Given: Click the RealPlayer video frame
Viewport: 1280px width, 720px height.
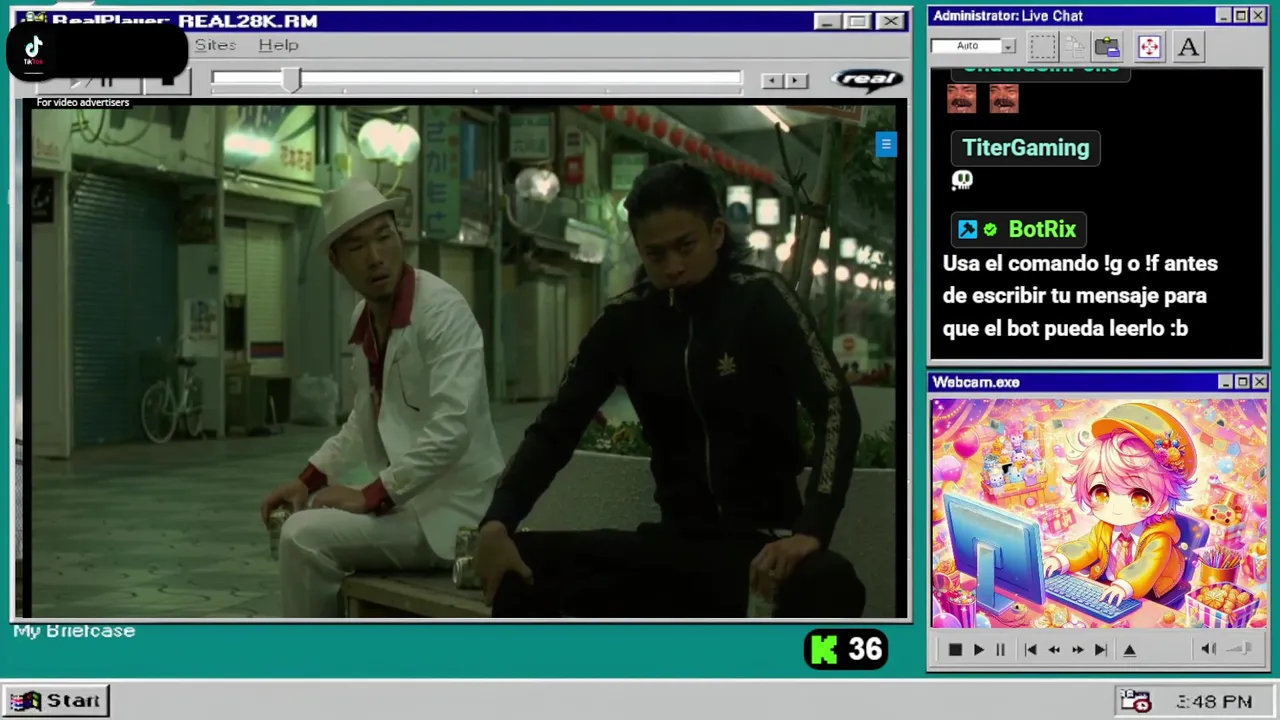Looking at the screenshot, I should tap(463, 361).
